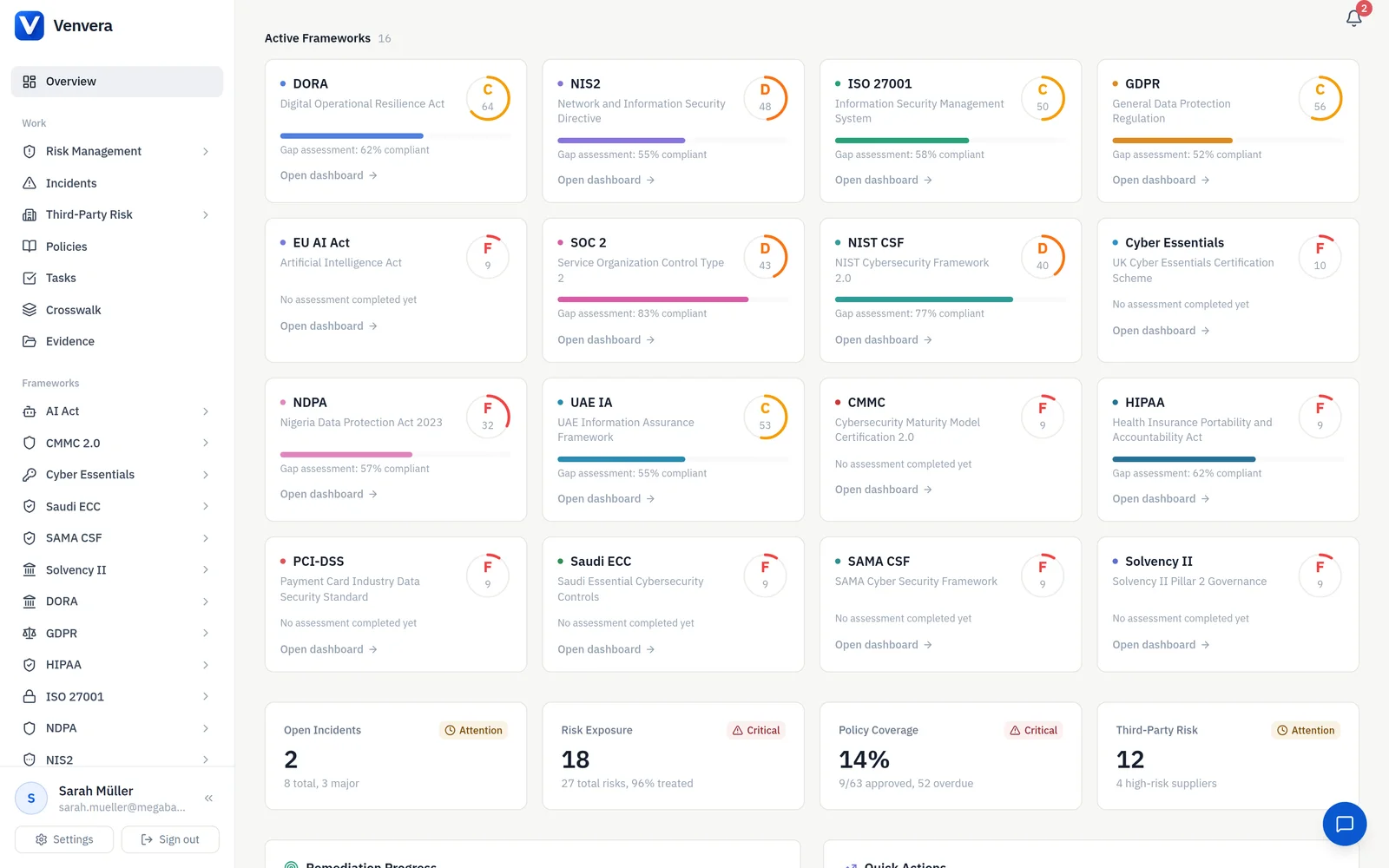The height and width of the screenshot is (868, 1389).
Task: Click the UAE IA grade C score ring
Action: [765, 417]
